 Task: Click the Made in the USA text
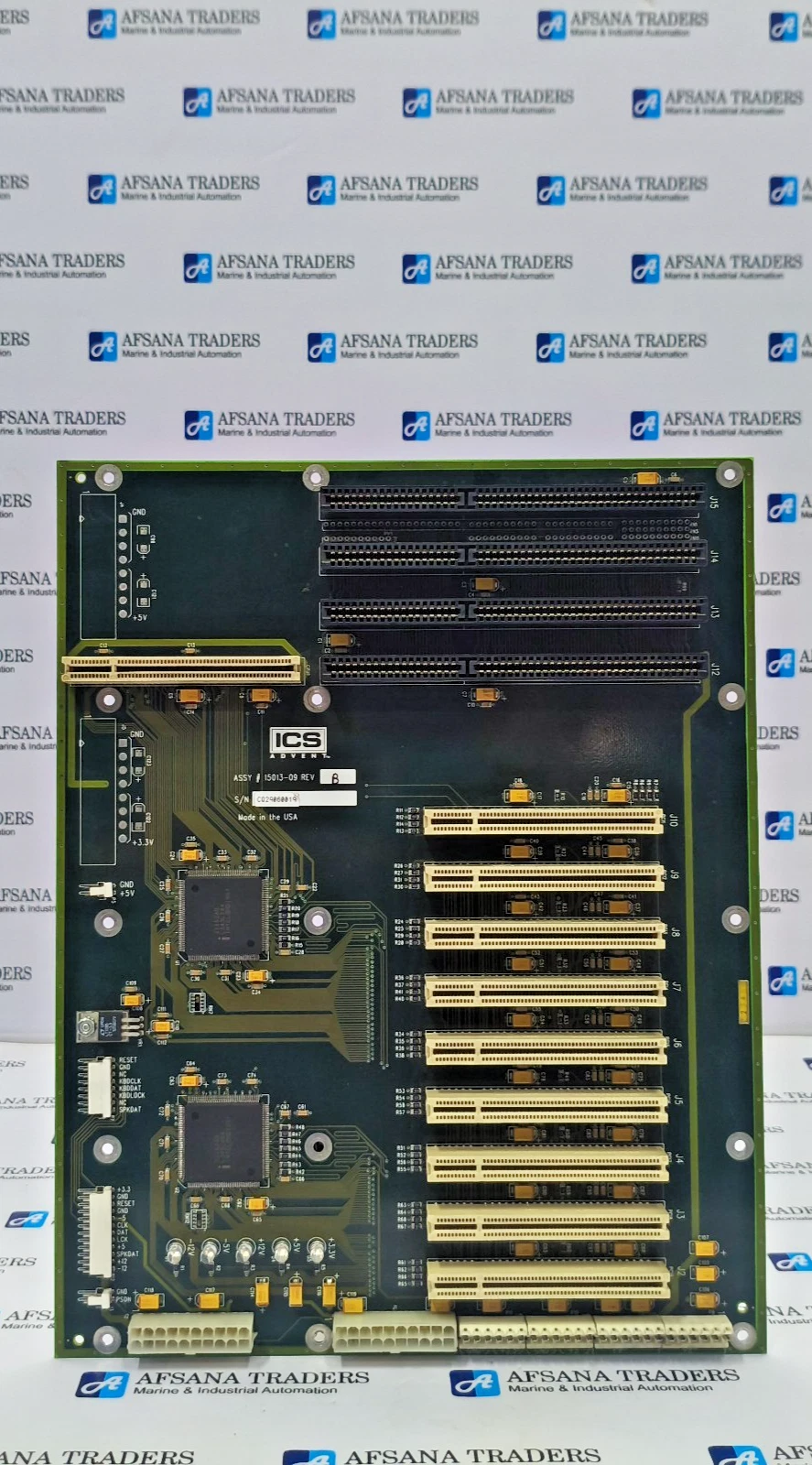pos(267,817)
